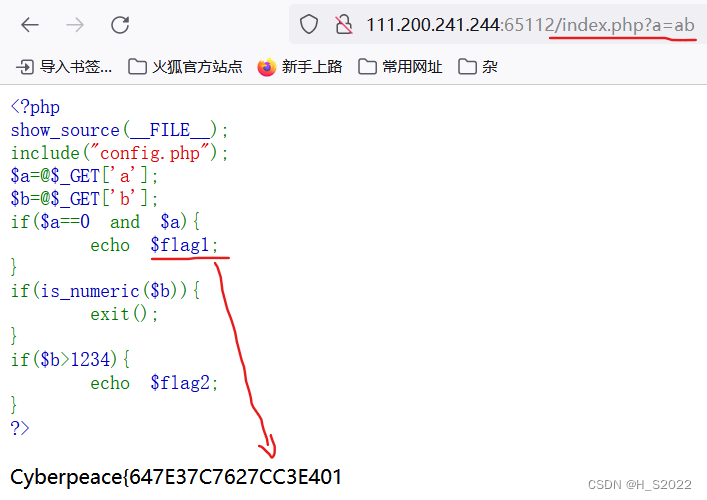707x500 pixels.
Task: Open the tracking protection shield icon
Action: [x=309, y=24]
